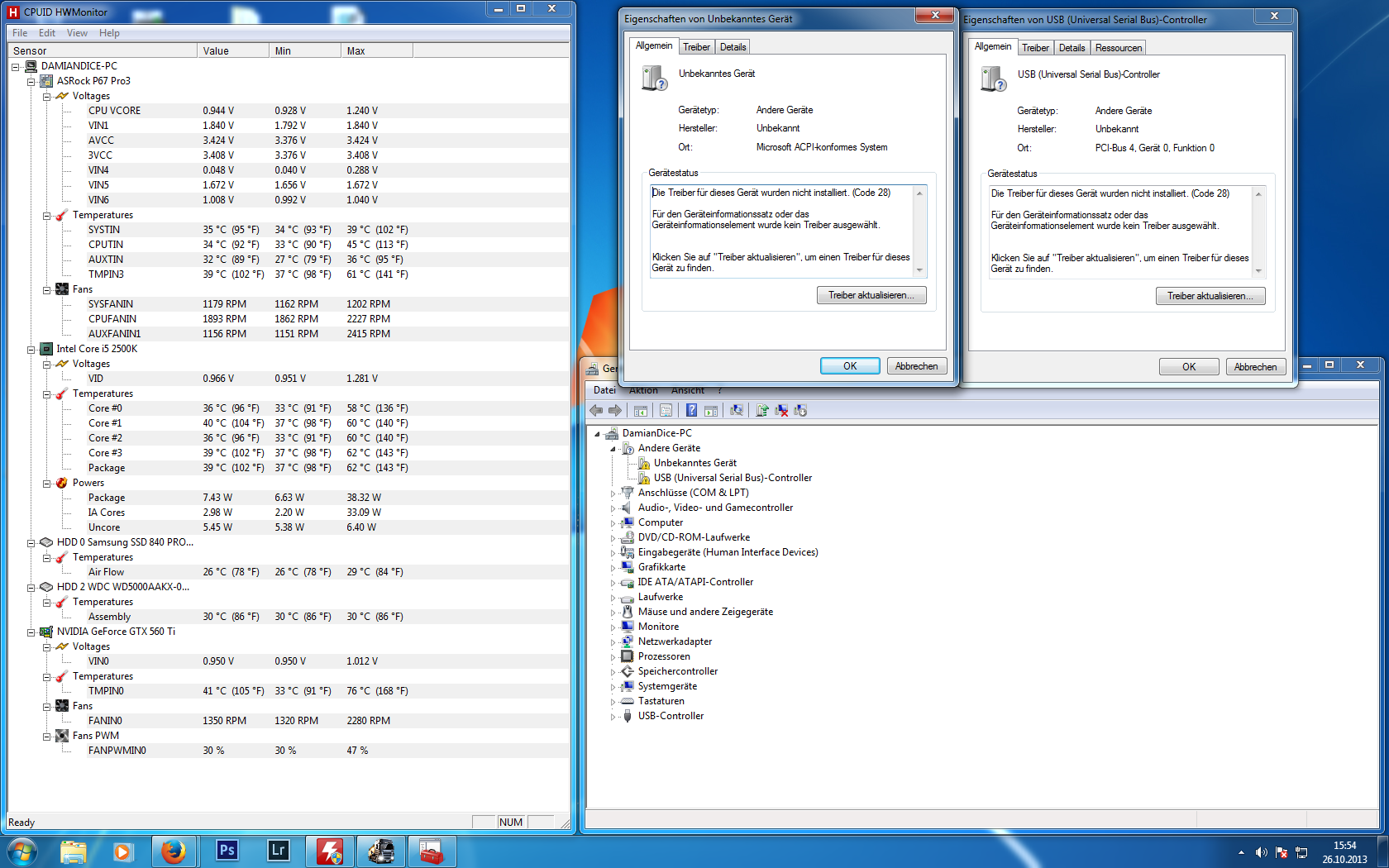Click the scan for hardware changes icon
The image size is (1389, 868).
pos(737,411)
